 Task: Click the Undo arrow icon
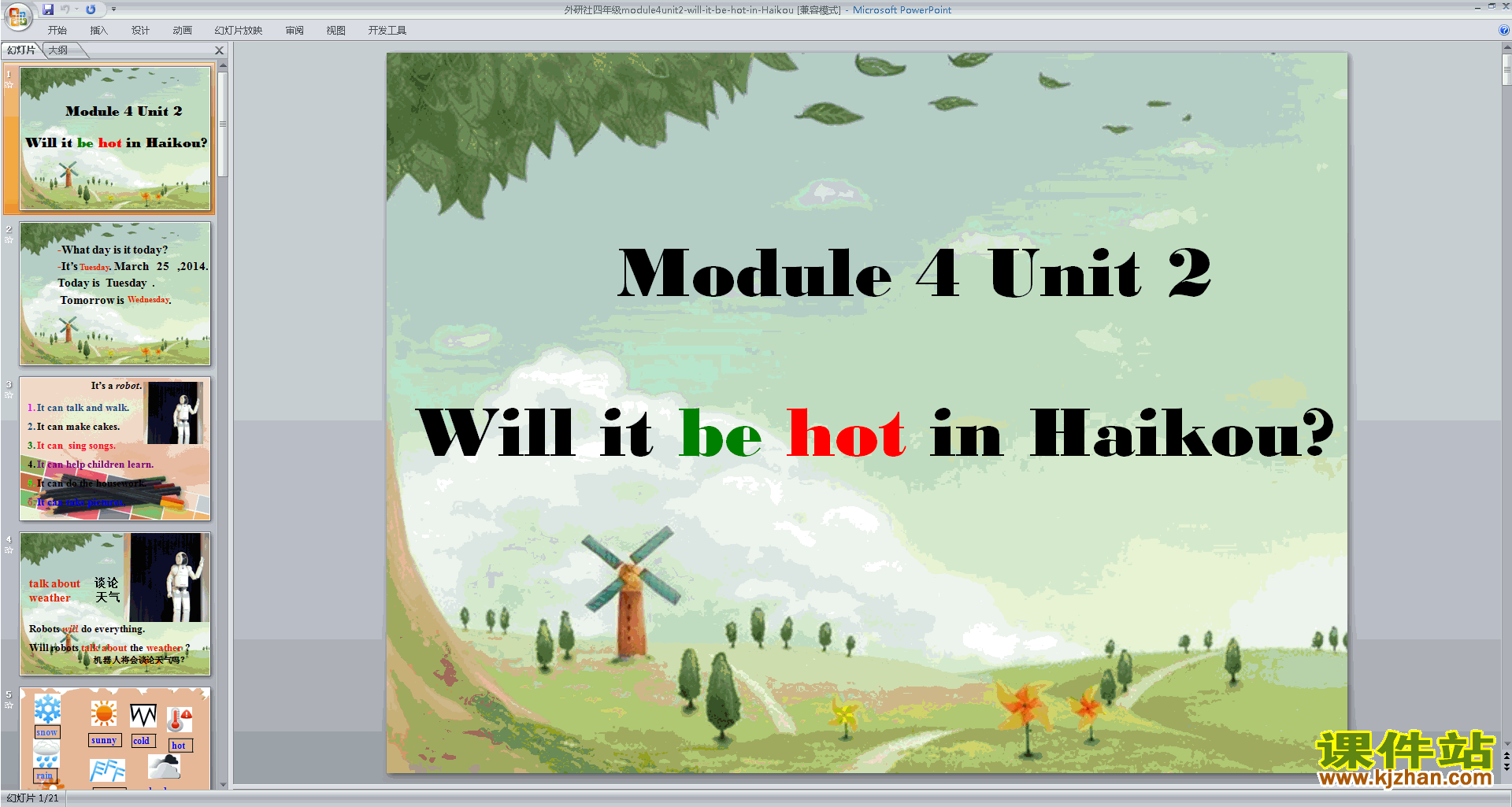(65, 9)
